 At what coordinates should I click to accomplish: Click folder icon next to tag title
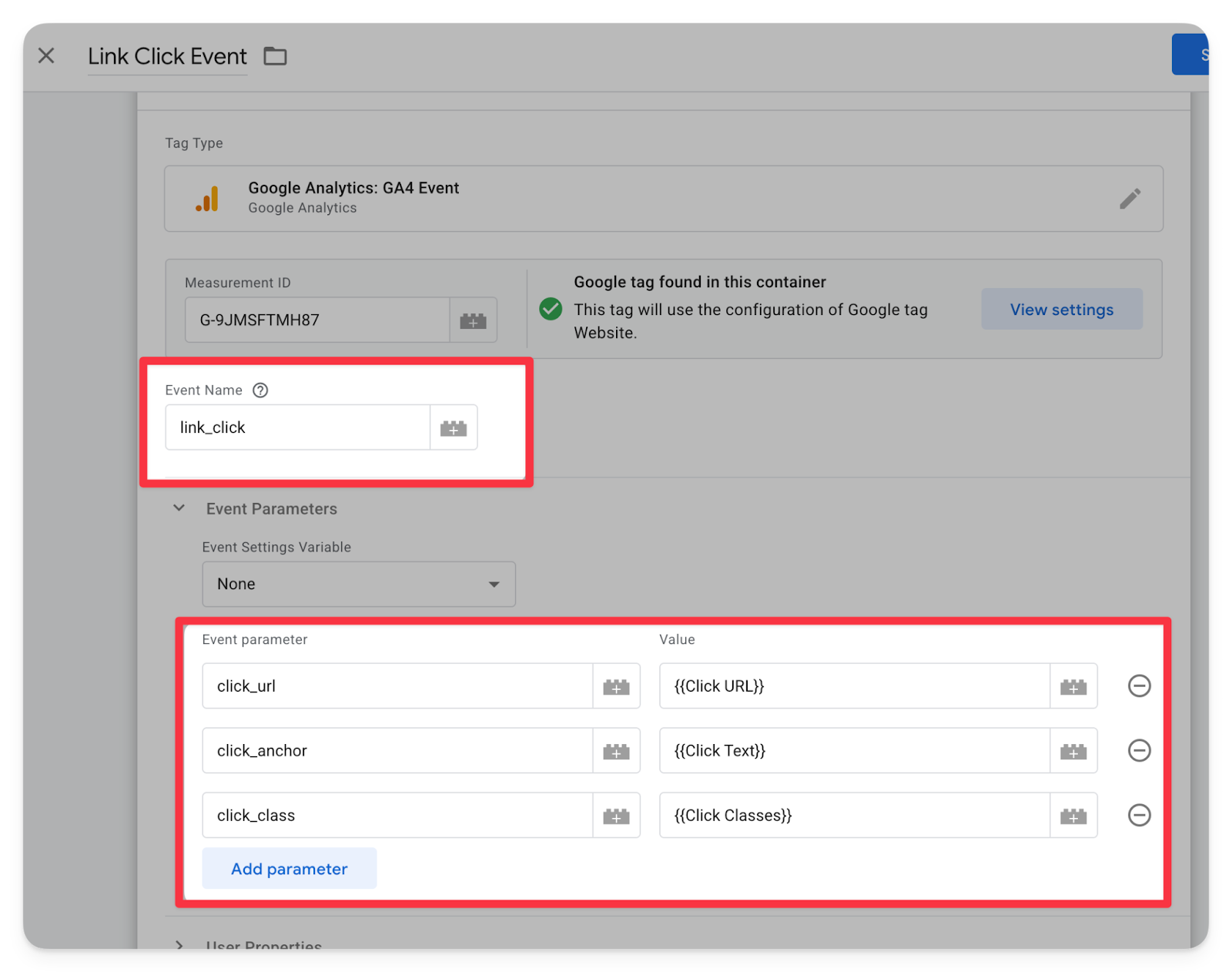(275, 56)
